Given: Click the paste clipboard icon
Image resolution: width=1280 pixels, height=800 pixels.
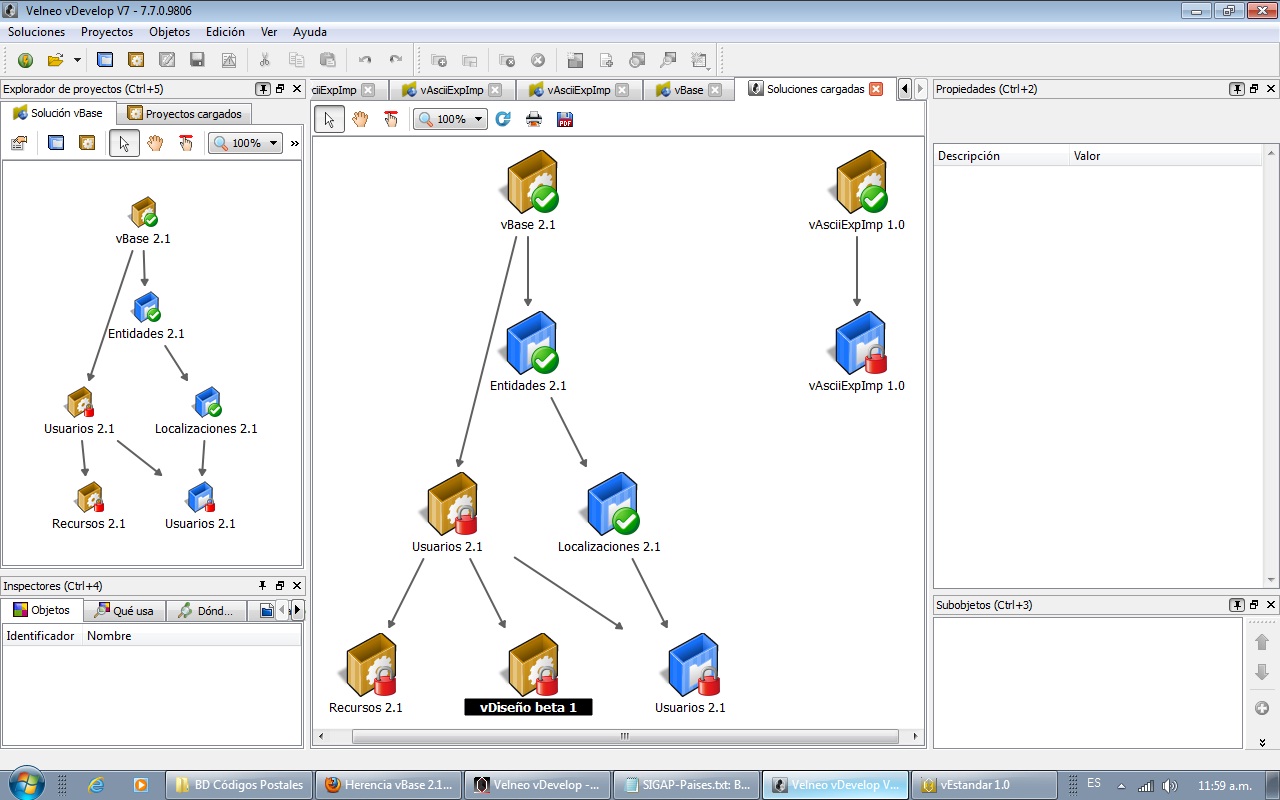Looking at the screenshot, I should click(327, 60).
